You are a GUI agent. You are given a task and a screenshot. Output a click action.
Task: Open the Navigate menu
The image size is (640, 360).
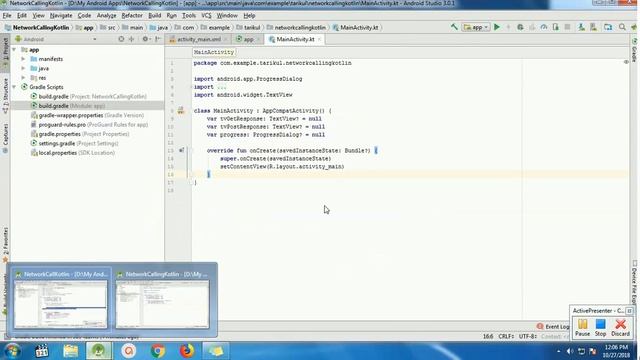coord(61,16)
